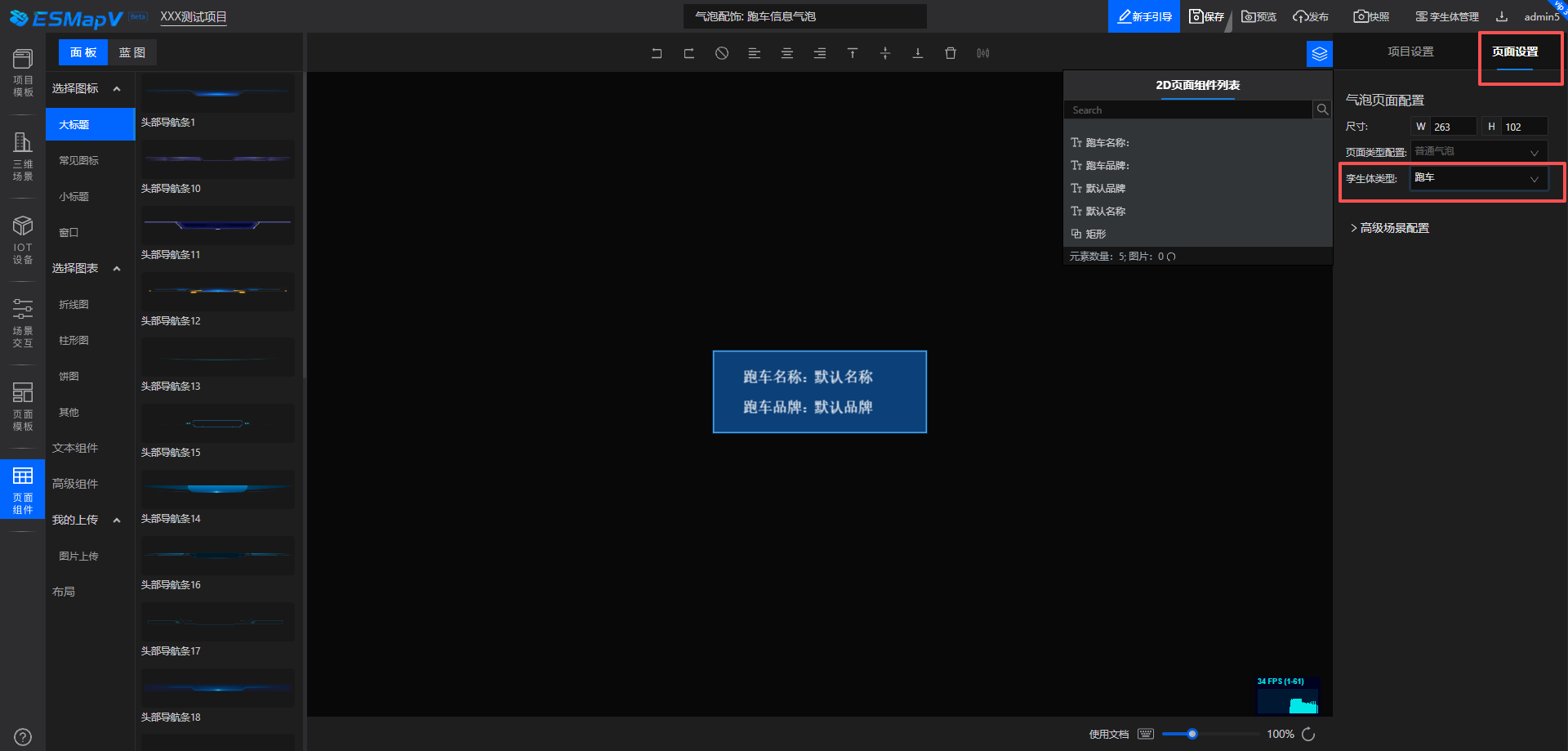The image size is (1568, 751).
Task: Open the 三维场景 sidebar section
Action: click(x=23, y=157)
